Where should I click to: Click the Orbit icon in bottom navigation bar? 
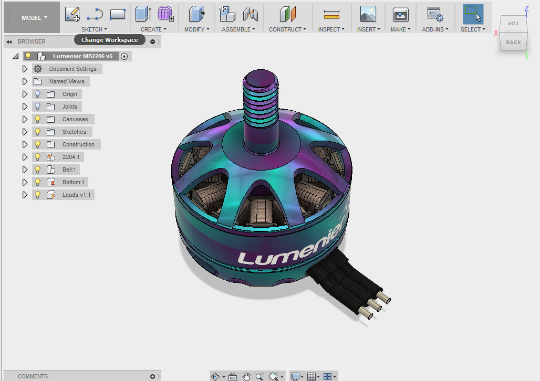coord(216,377)
